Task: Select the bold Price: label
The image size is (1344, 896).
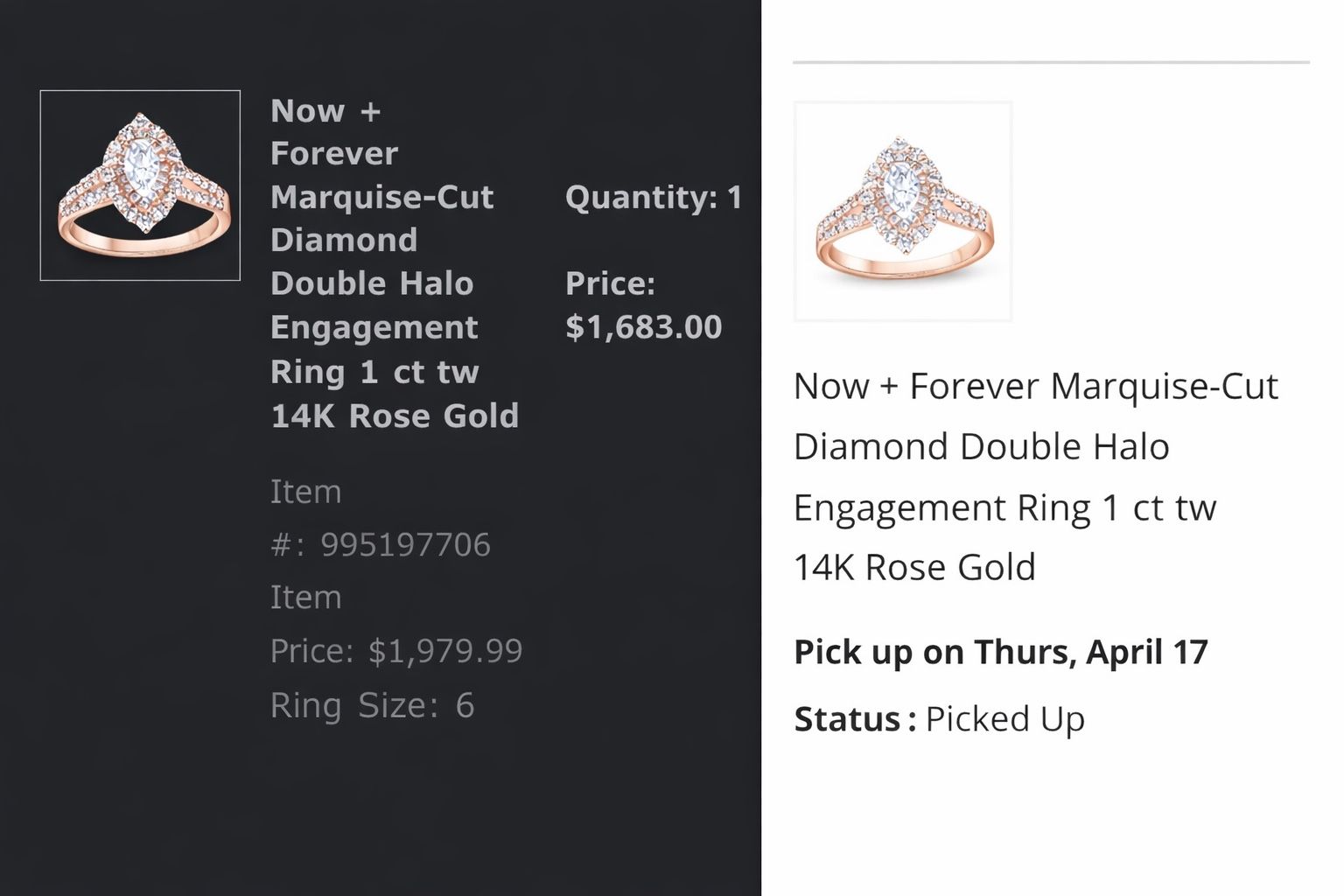Action: tap(610, 283)
